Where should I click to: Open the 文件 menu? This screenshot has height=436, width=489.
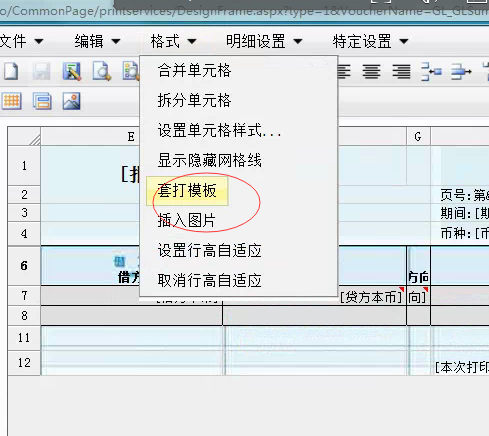(21, 41)
